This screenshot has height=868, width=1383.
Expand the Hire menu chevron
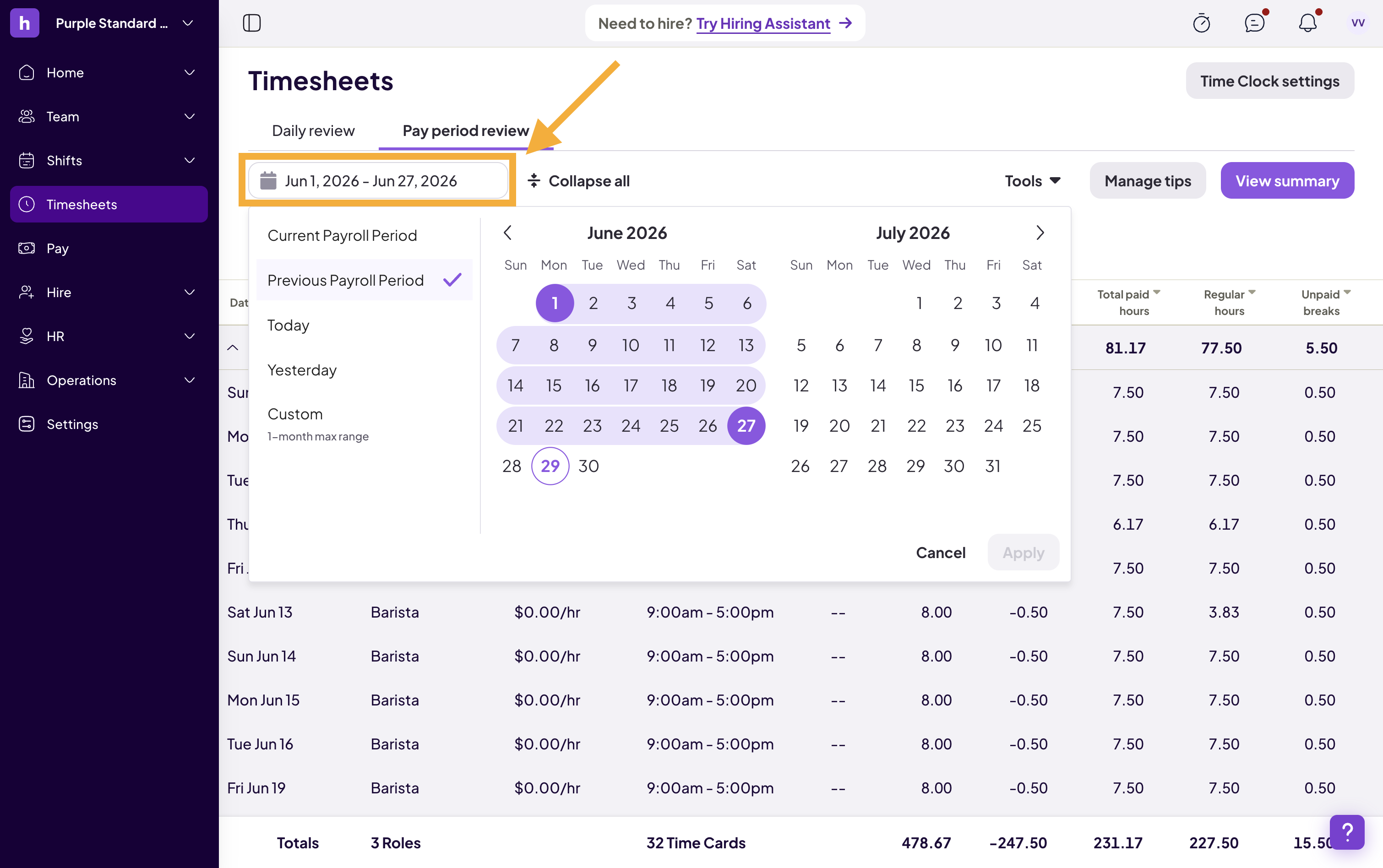pos(190,292)
